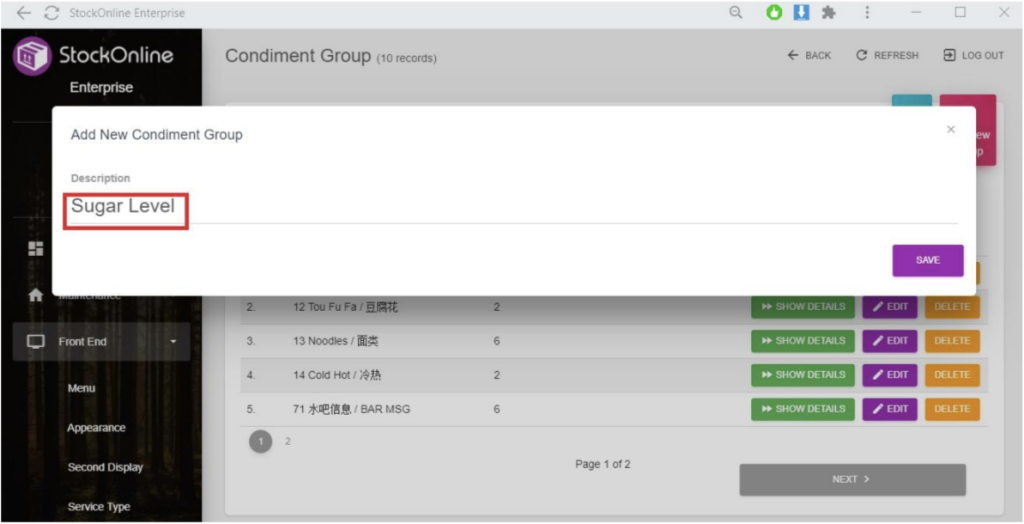Close the Add New Condiment Group dialog

point(950,130)
